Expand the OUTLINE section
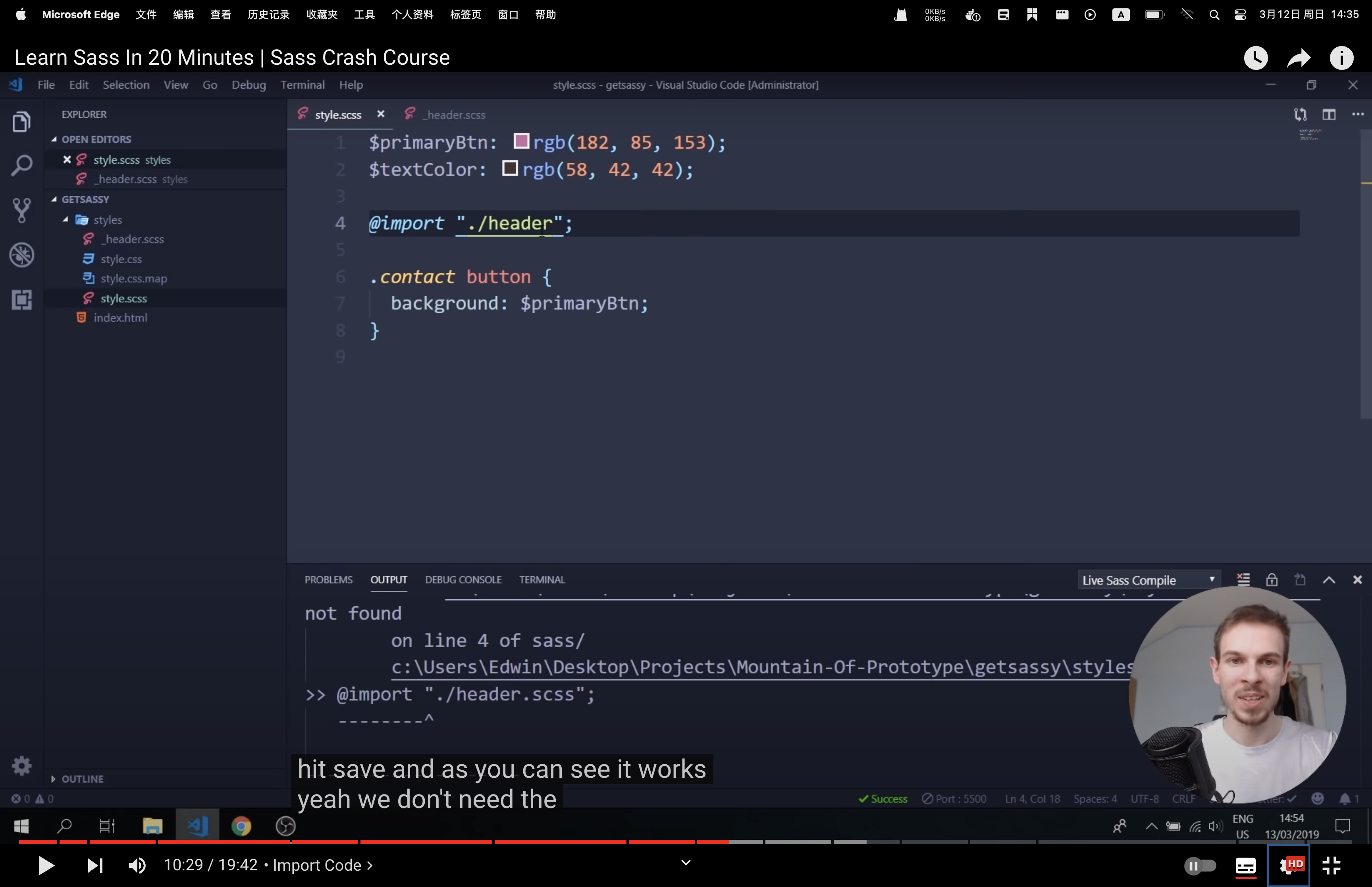Image resolution: width=1372 pixels, height=887 pixels. click(x=54, y=779)
